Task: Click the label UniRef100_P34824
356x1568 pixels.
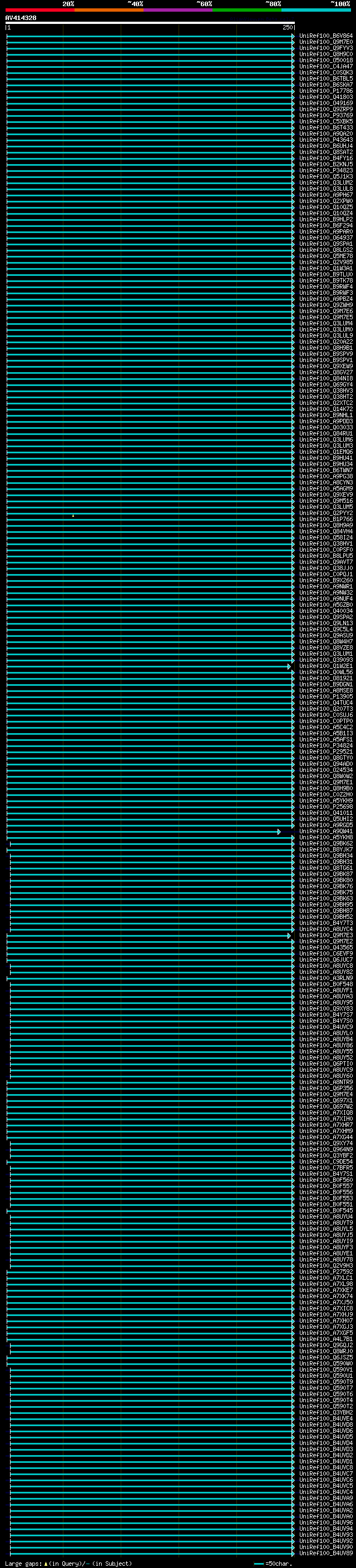Action: (325, 746)
